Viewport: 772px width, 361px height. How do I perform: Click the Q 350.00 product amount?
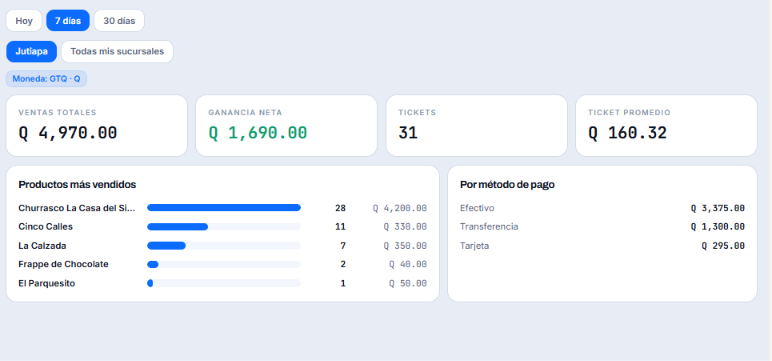tap(405, 246)
